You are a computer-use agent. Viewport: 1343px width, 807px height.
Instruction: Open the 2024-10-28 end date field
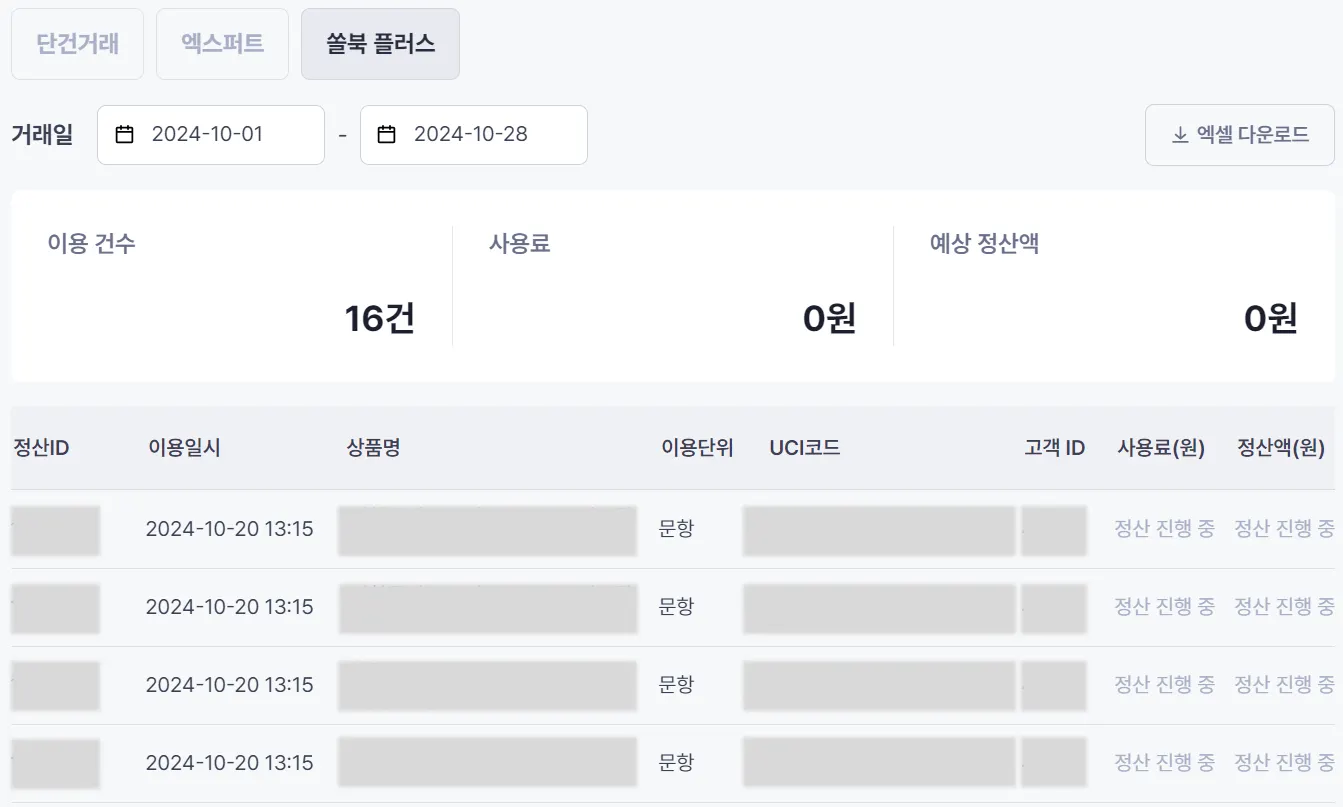point(473,135)
